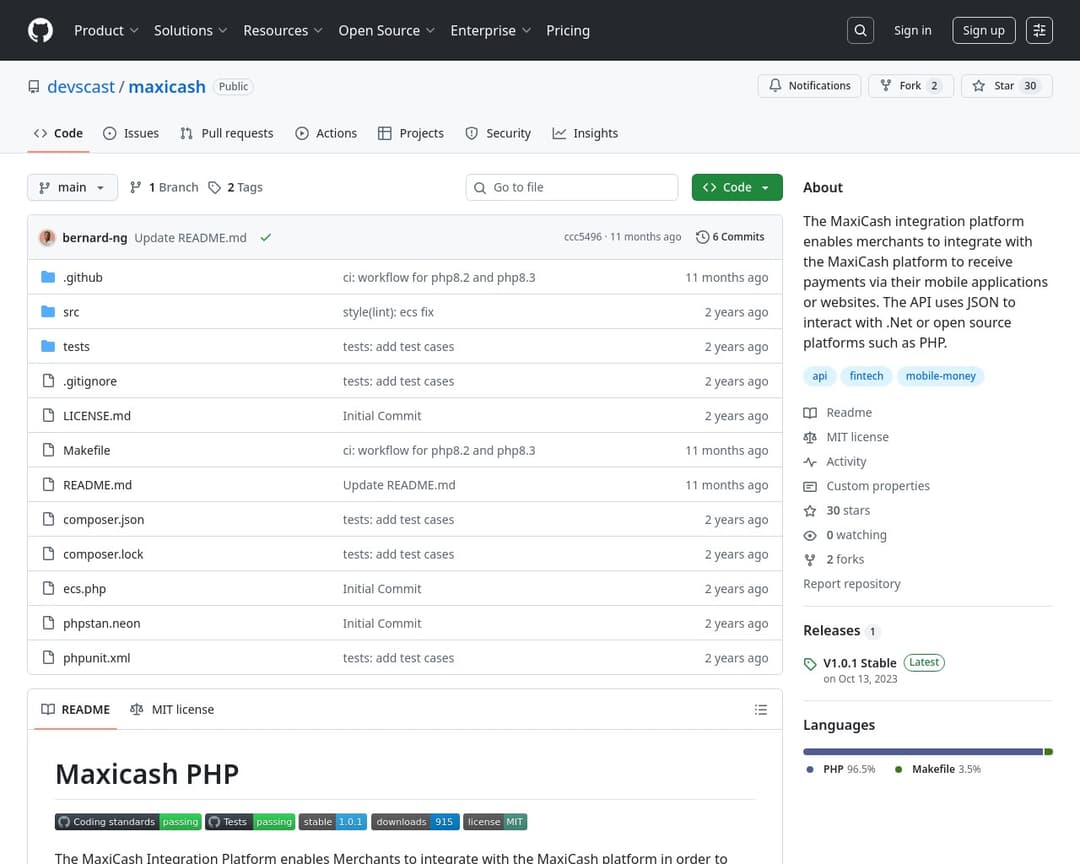
Task: Open the green Code dropdown button
Action: (737, 187)
